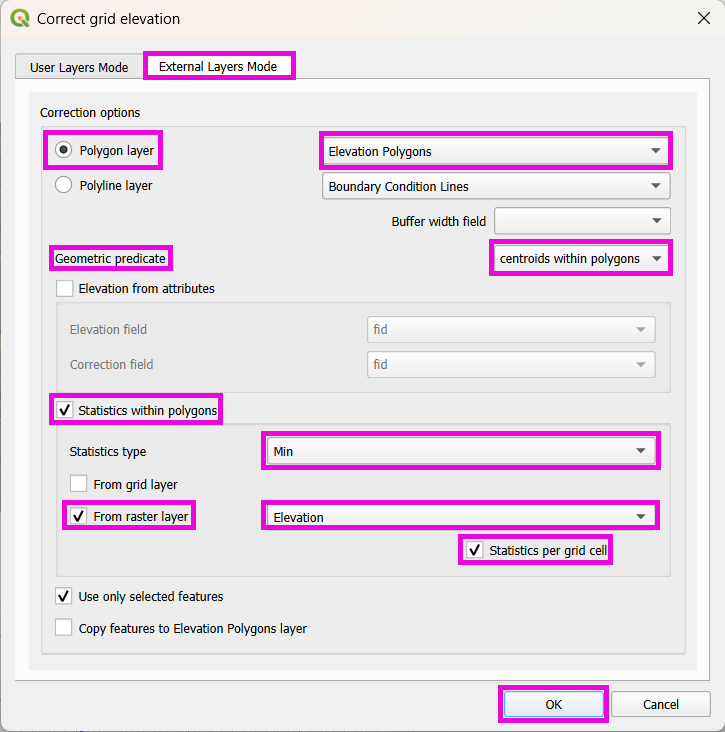Image resolution: width=725 pixels, height=732 pixels.
Task: Open the centroids within polygons predicate dropdown
Action: (580, 258)
